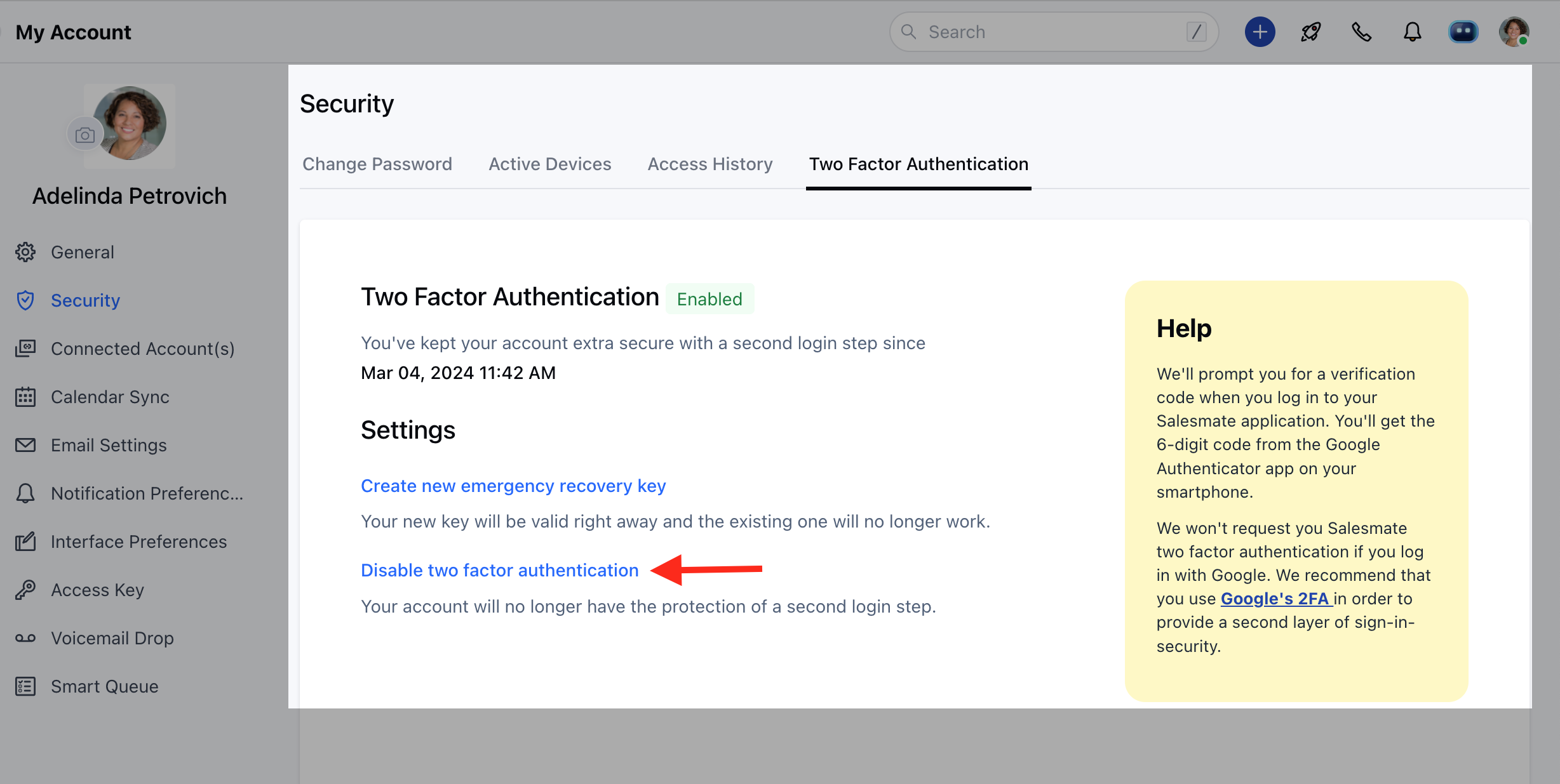Image resolution: width=1560 pixels, height=784 pixels.
Task: Switch to the Active Devices tab
Action: 549,164
